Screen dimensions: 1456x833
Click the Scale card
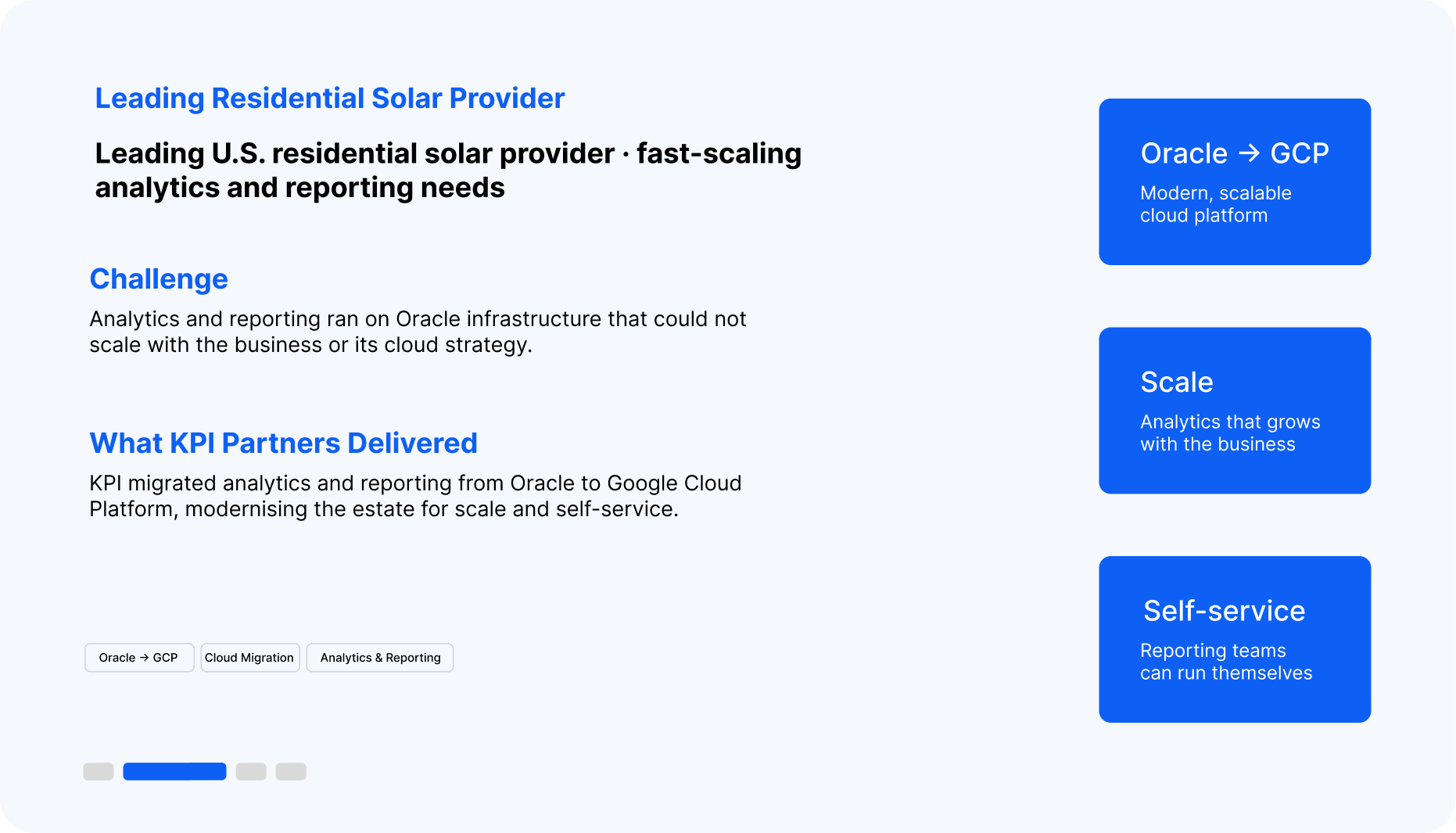coord(1235,411)
